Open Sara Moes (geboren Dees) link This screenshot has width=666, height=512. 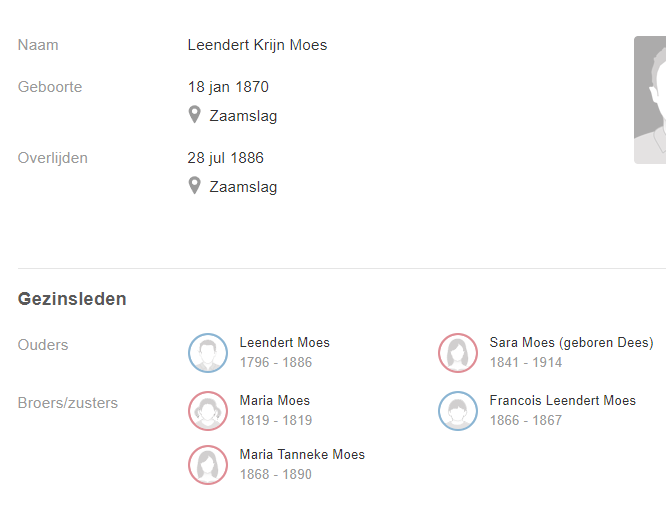coord(571,342)
